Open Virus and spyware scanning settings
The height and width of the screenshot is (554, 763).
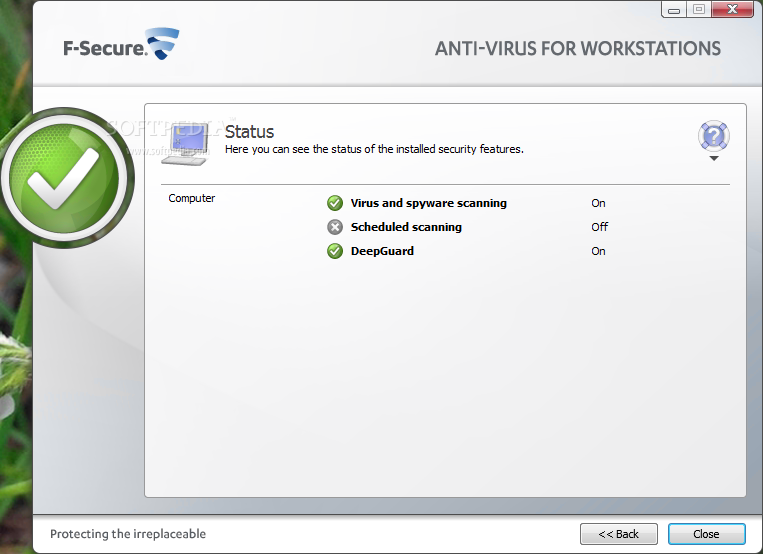click(429, 203)
